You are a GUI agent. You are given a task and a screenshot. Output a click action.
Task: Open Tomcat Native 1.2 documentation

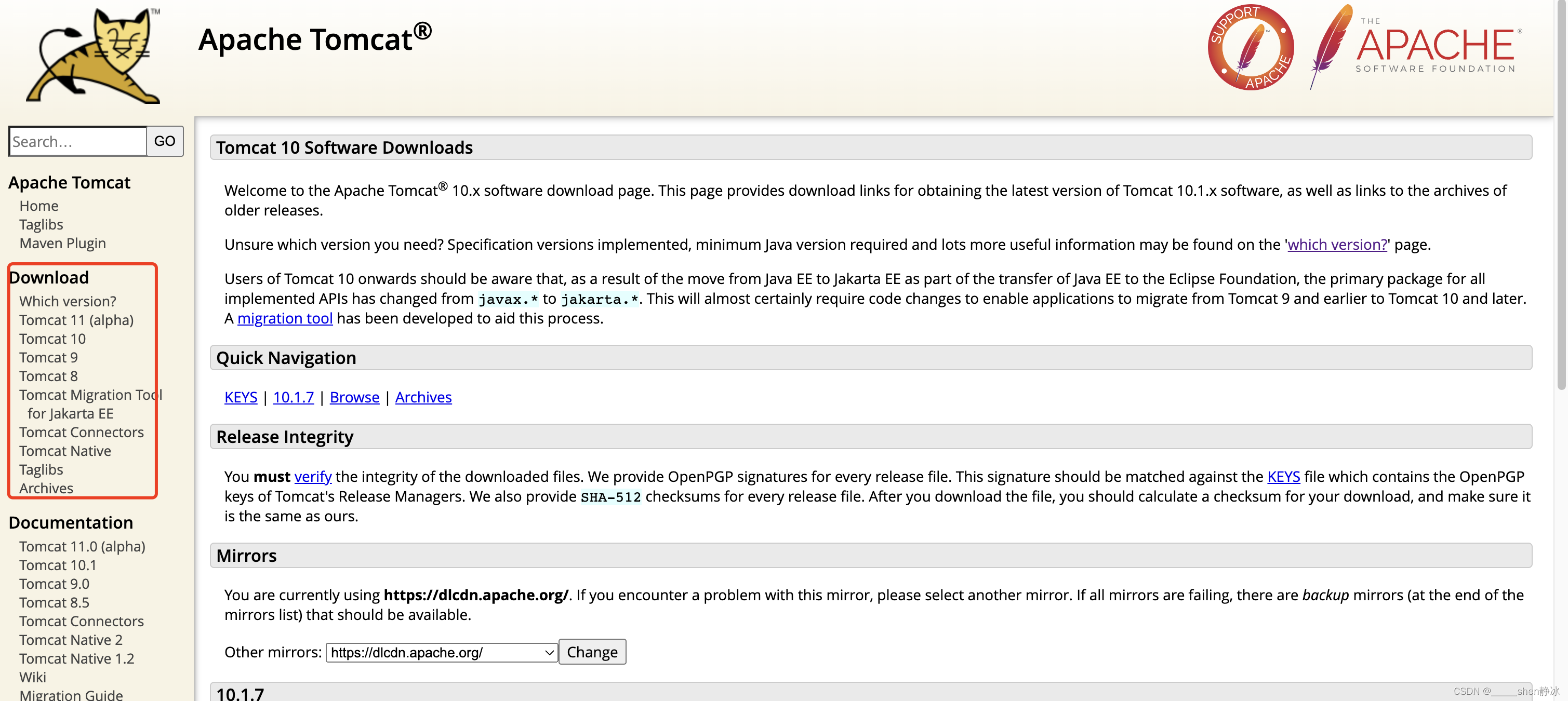(77, 659)
